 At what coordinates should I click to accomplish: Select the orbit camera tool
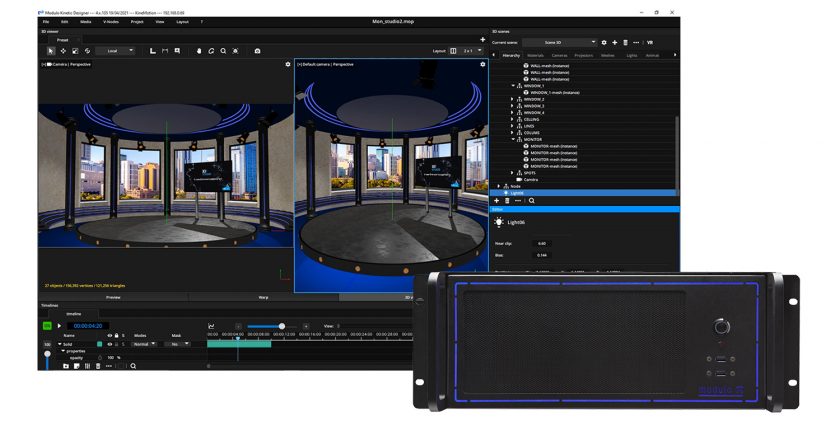211,51
